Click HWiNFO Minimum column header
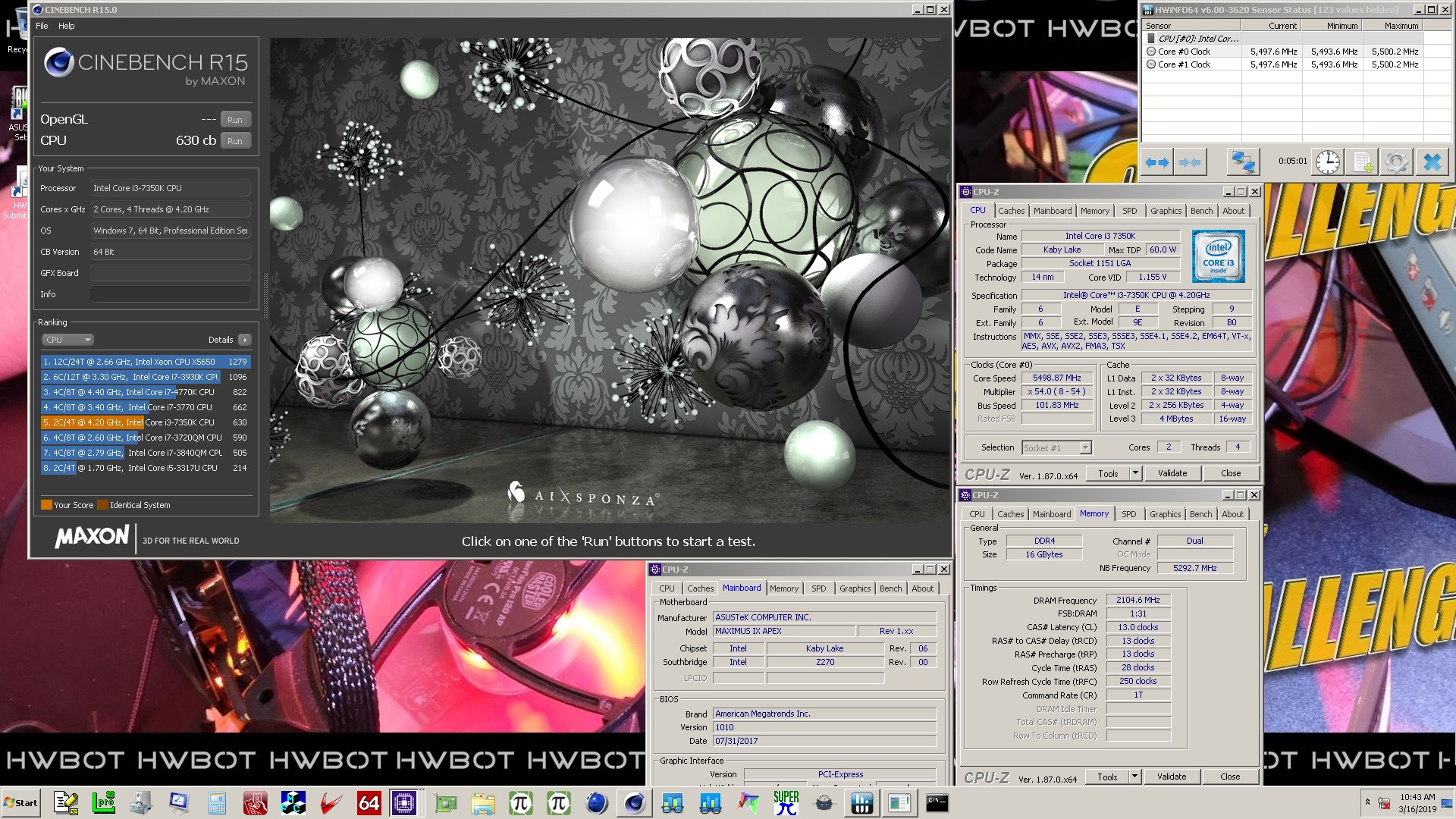The width and height of the screenshot is (1456, 819). point(1332,26)
